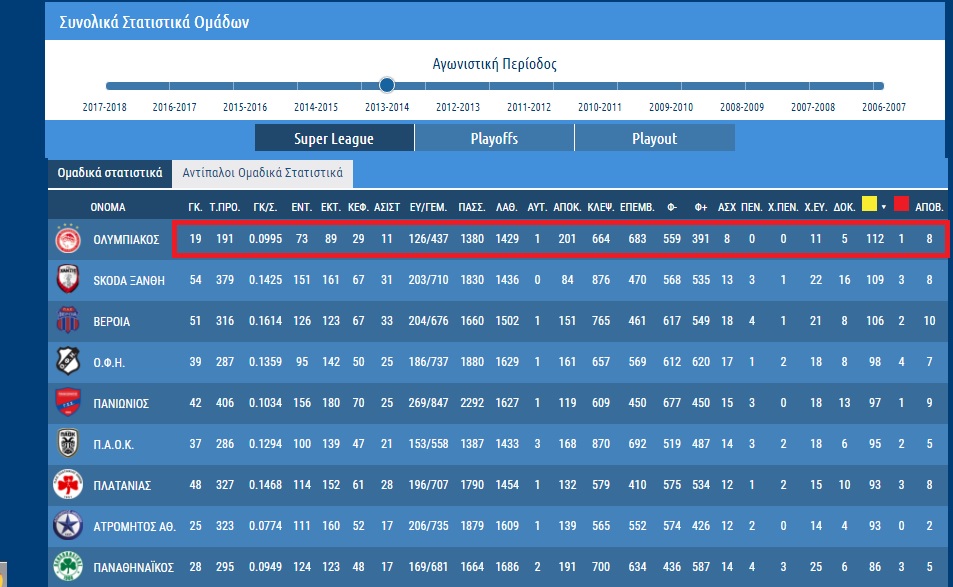
Task: Sort table by ΑΠΟΒ. column header
Action: (x=929, y=207)
